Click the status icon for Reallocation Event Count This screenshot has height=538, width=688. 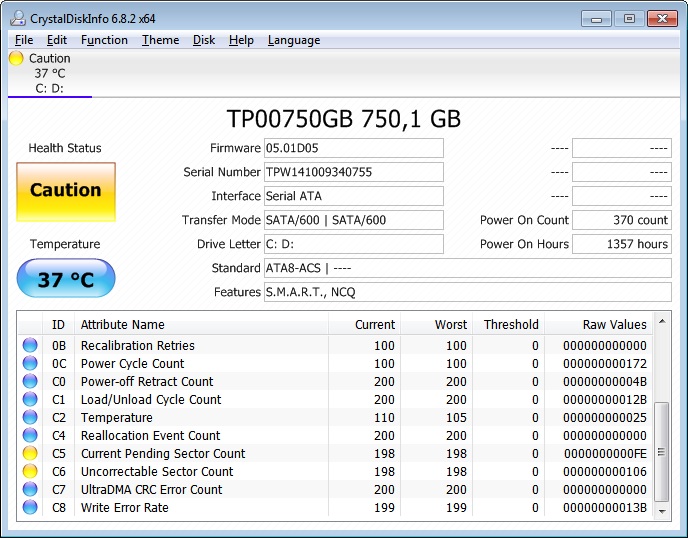tap(30, 435)
